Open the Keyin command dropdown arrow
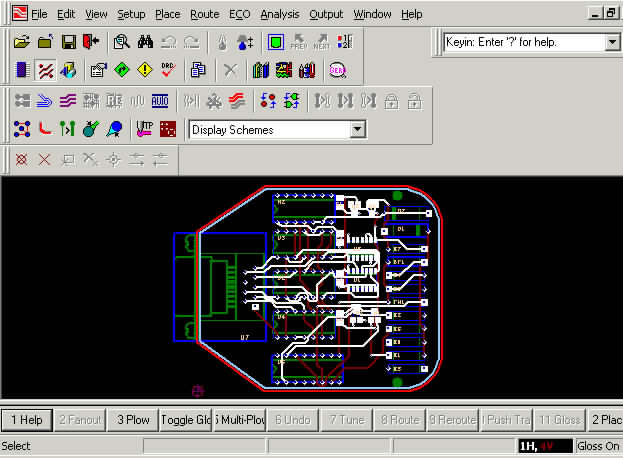Image resolution: width=623 pixels, height=458 pixels. click(612, 43)
